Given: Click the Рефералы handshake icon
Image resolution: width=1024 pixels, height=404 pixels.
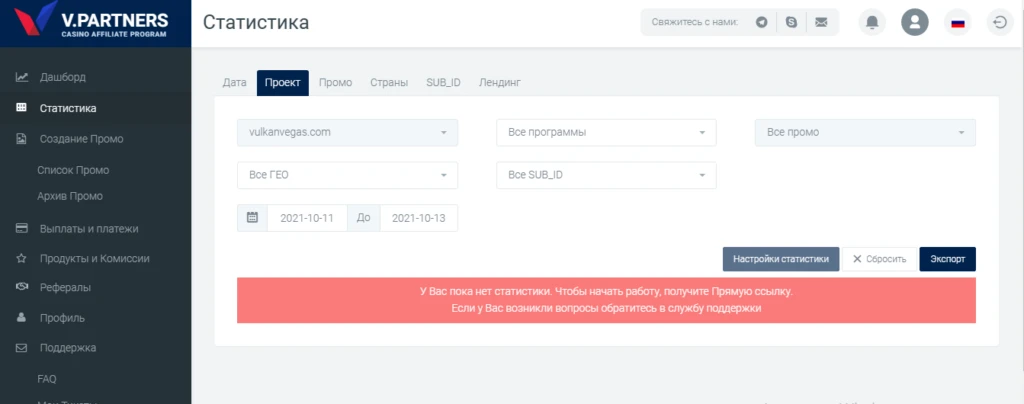Looking at the screenshot, I should tap(22, 287).
